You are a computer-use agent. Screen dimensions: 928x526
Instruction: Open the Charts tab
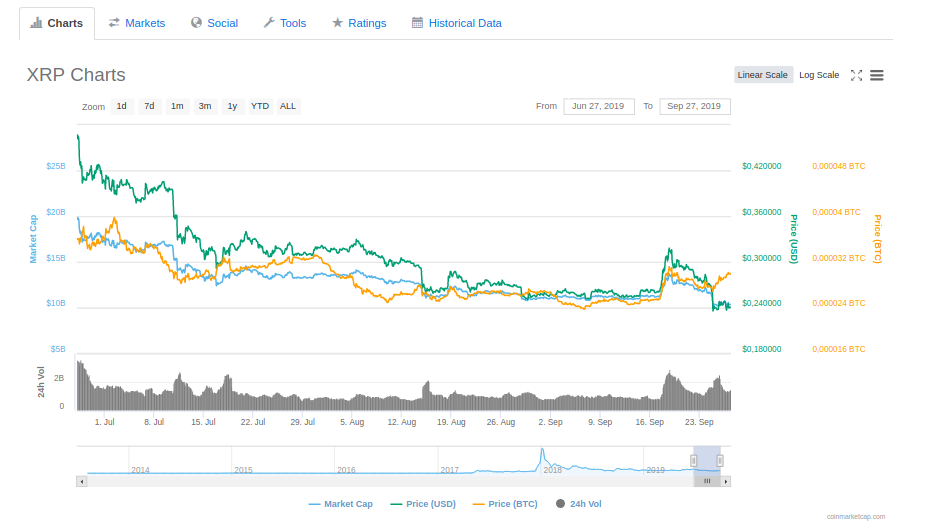pos(57,23)
